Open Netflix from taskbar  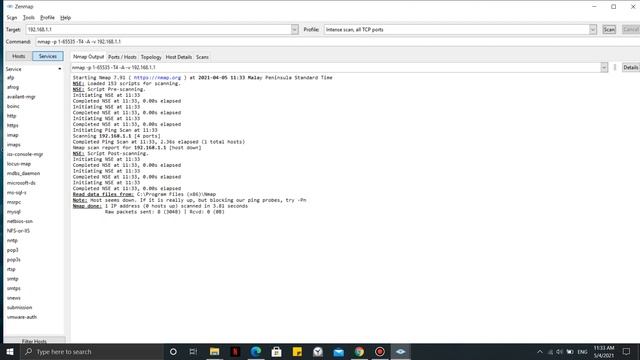pos(235,351)
